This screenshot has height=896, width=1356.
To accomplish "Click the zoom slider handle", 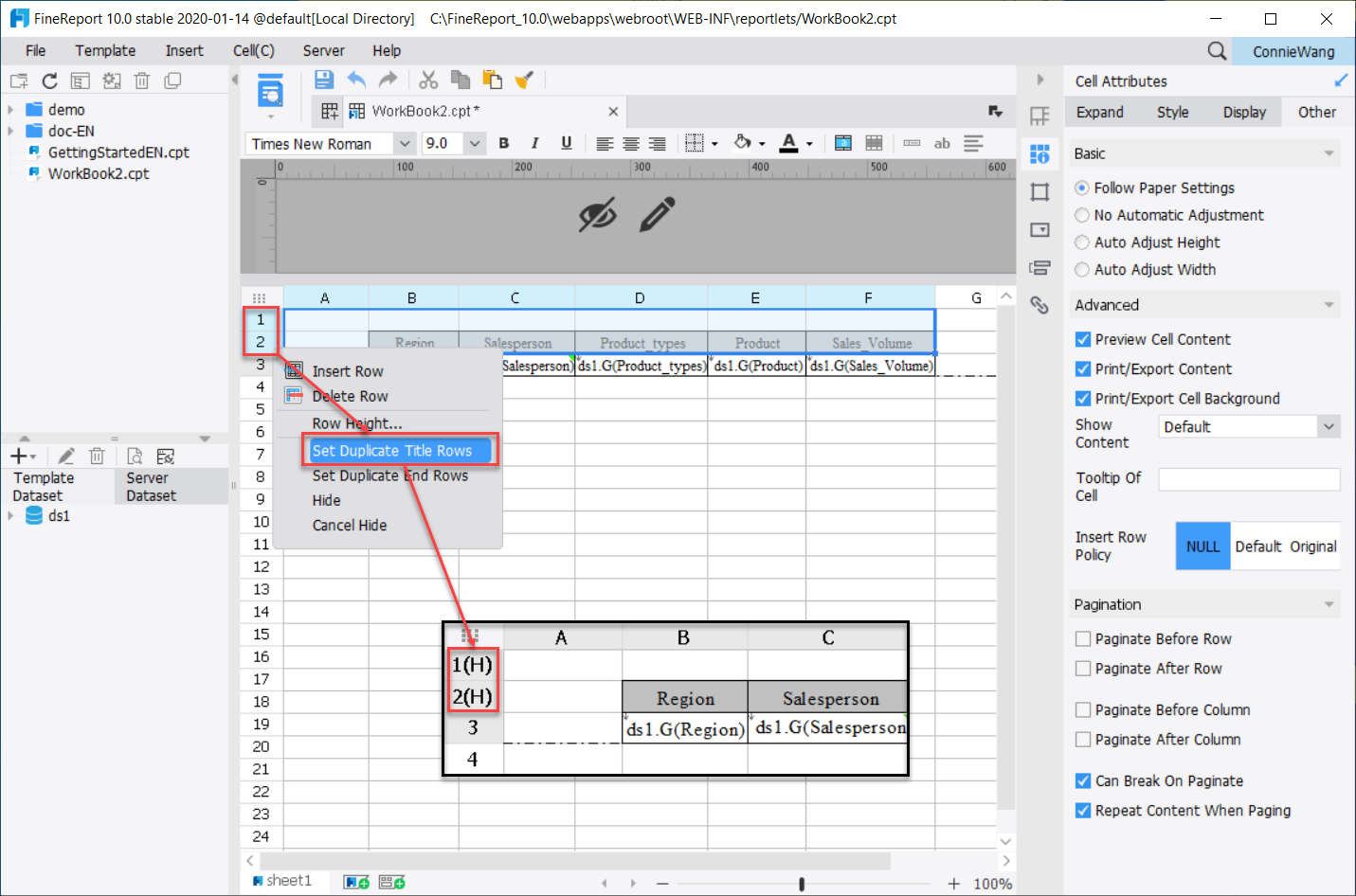I will [802, 884].
